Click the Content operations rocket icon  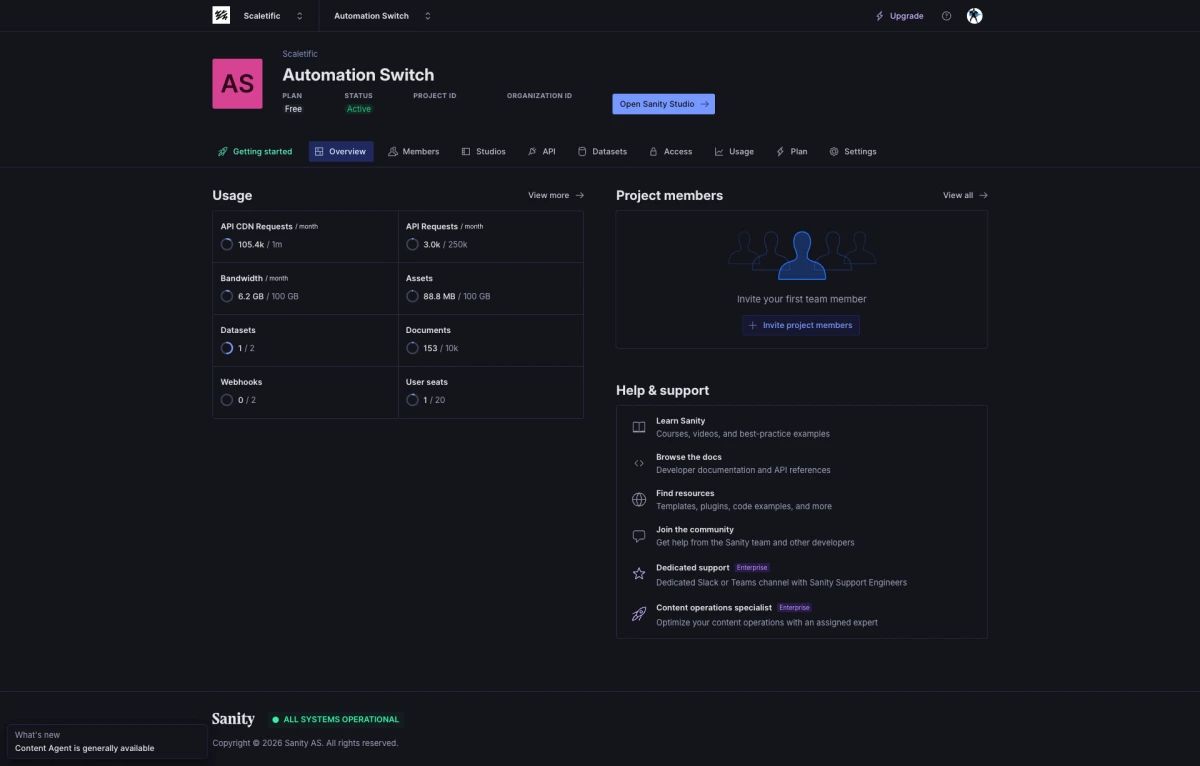pyautogui.click(x=639, y=614)
